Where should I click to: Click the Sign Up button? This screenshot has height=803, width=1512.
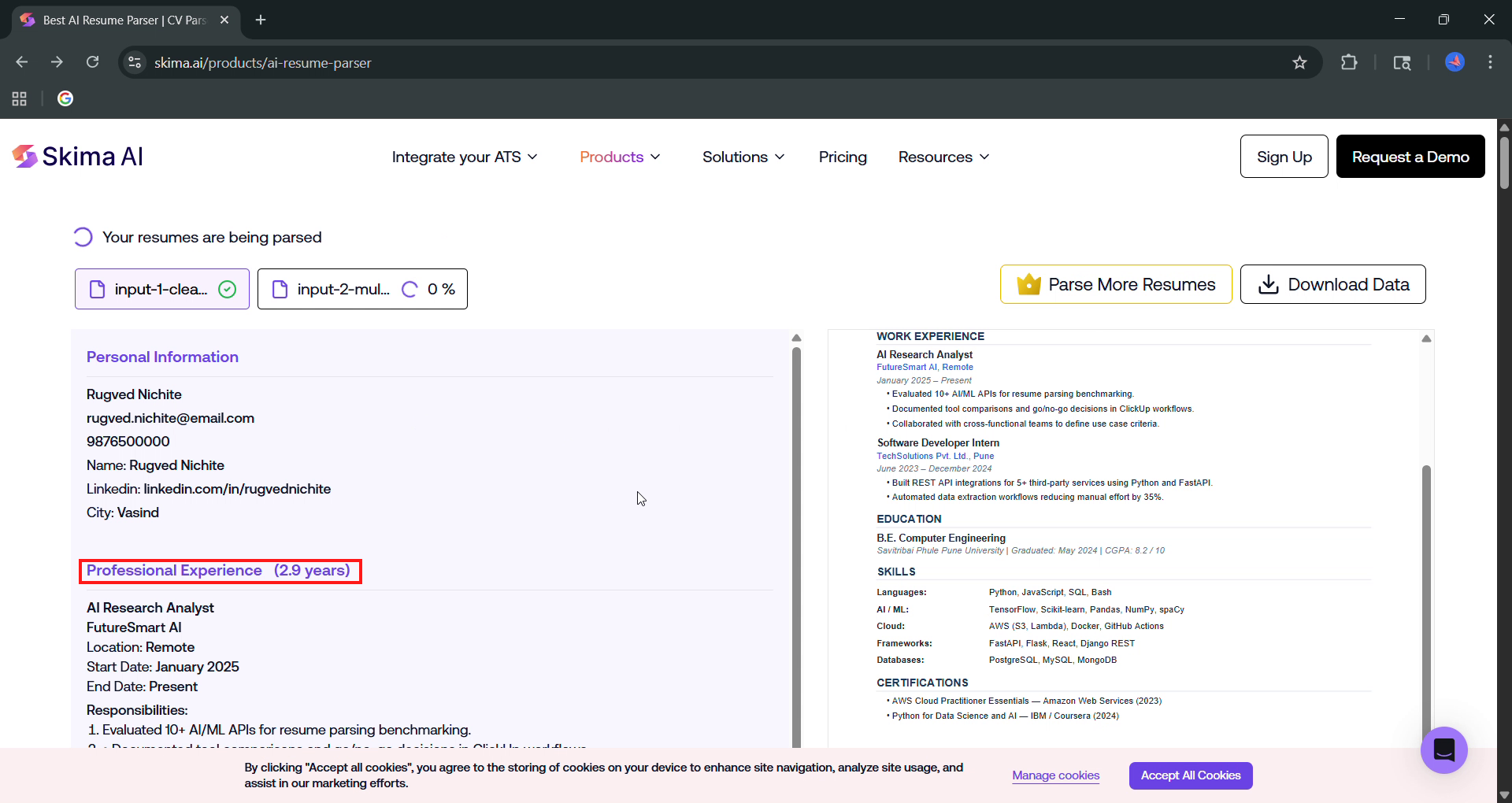point(1284,156)
